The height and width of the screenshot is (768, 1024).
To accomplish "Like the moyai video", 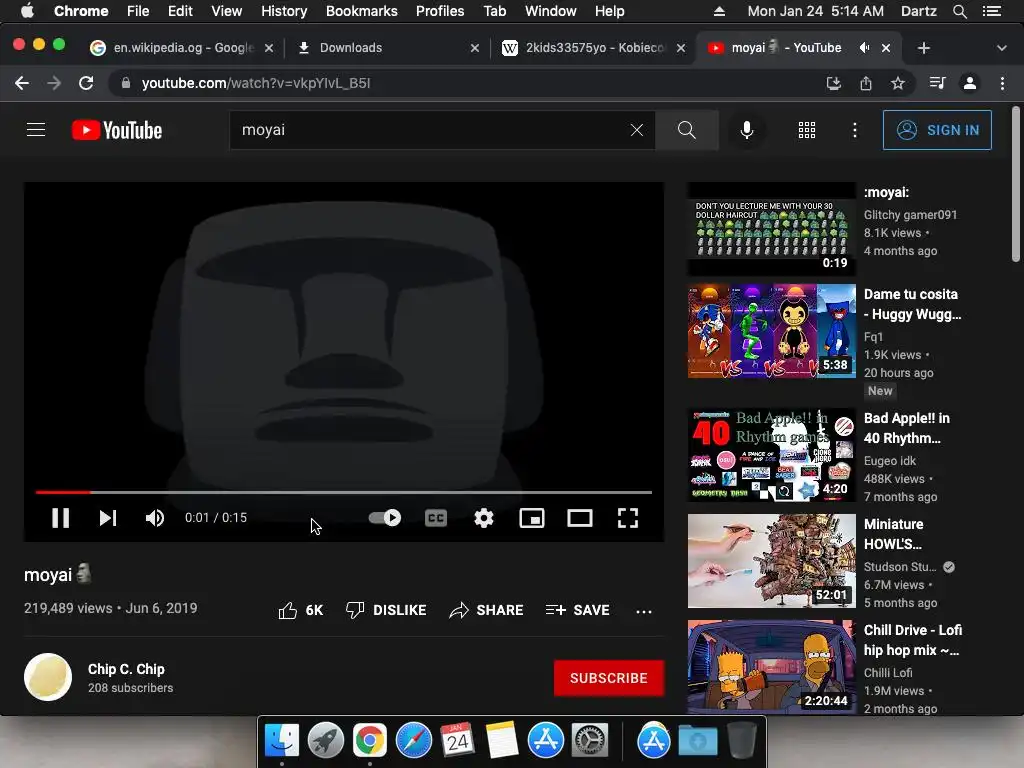I will click(x=300, y=610).
